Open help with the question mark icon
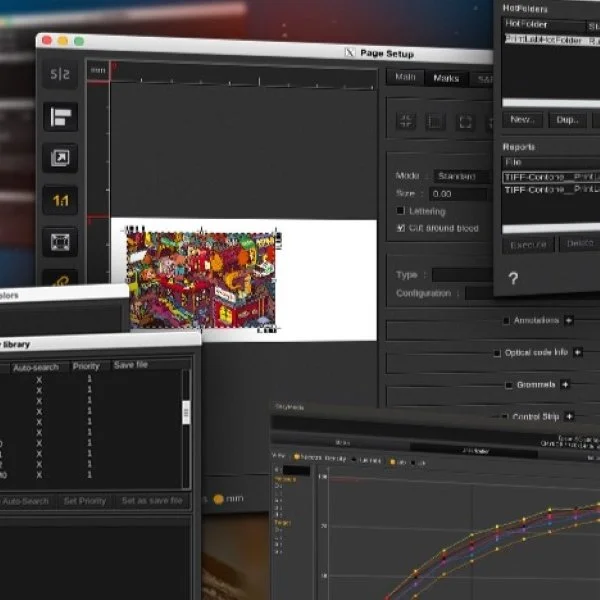The width and height of the screenshot is (600, 600). [x=514, y=278]
